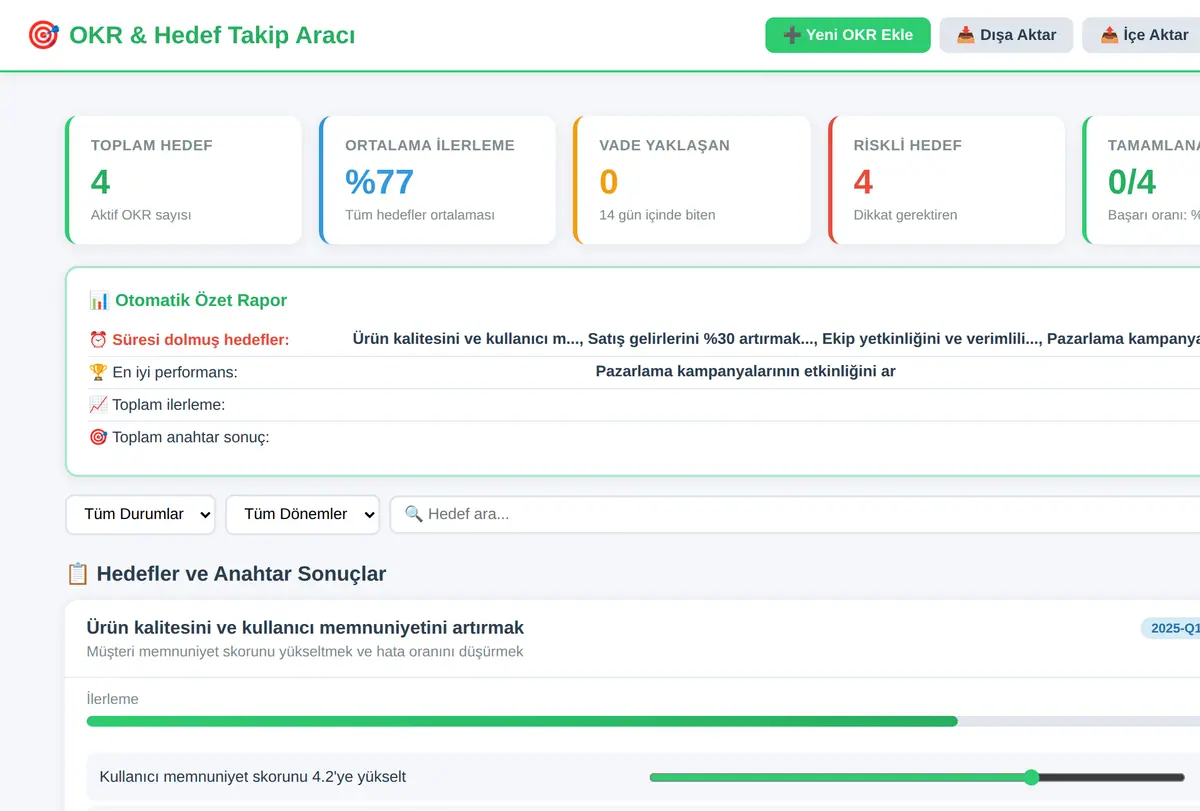This screenshot has height=811, width=1200.
Task: Click the trend chart icon by 'Toplam ilerleme'
Action: click(98, 405)
